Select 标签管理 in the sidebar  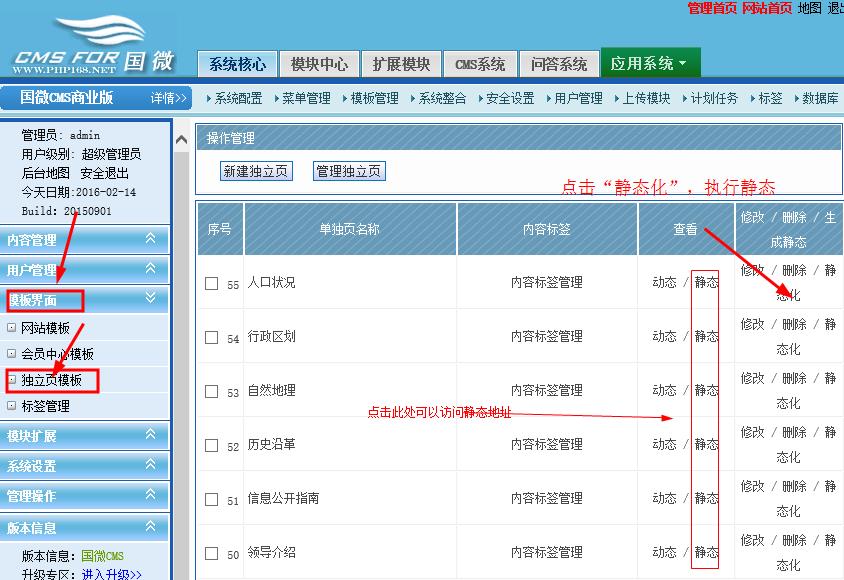(45, 406)
